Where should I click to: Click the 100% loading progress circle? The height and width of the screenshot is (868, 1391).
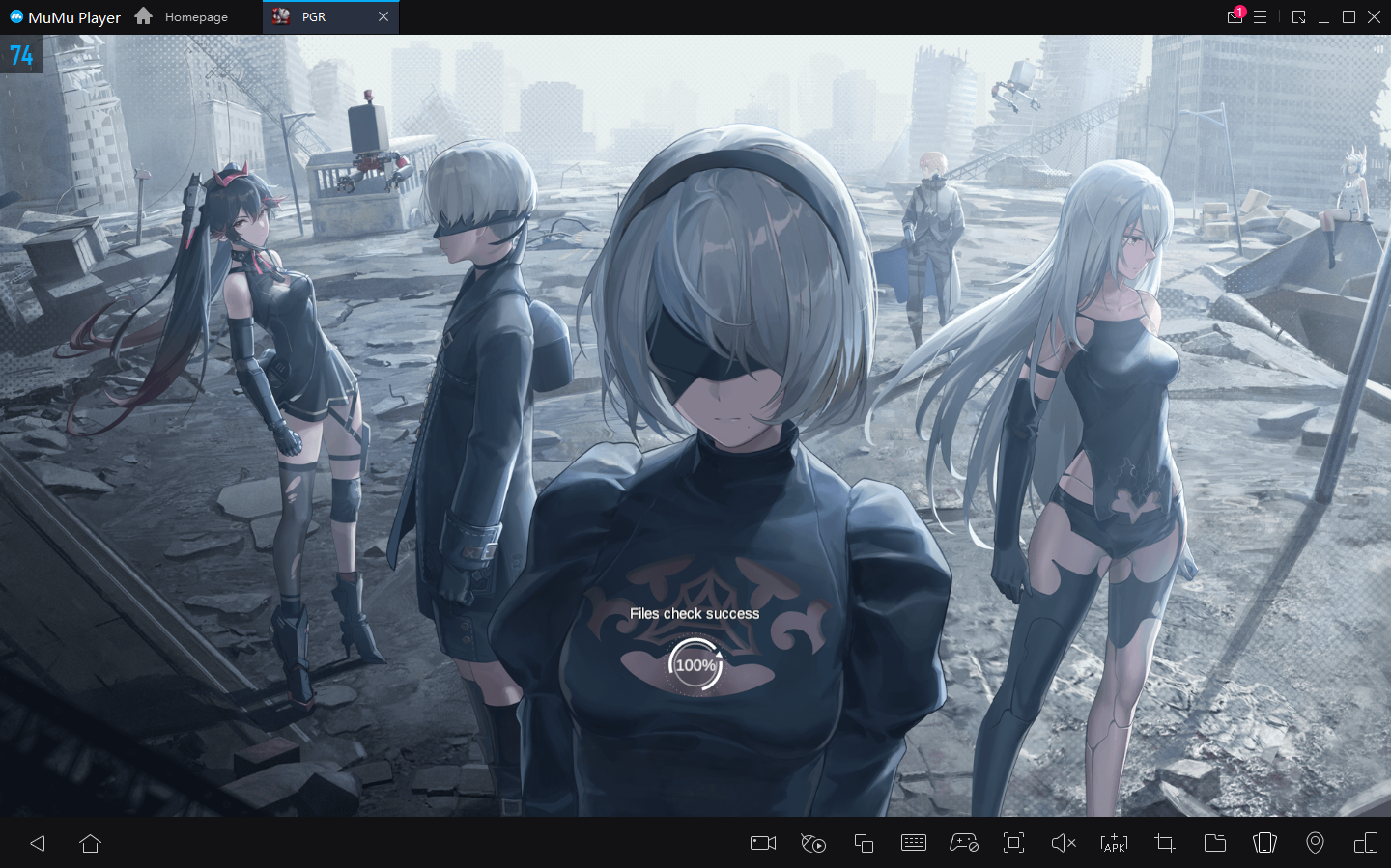coord(695,665)
